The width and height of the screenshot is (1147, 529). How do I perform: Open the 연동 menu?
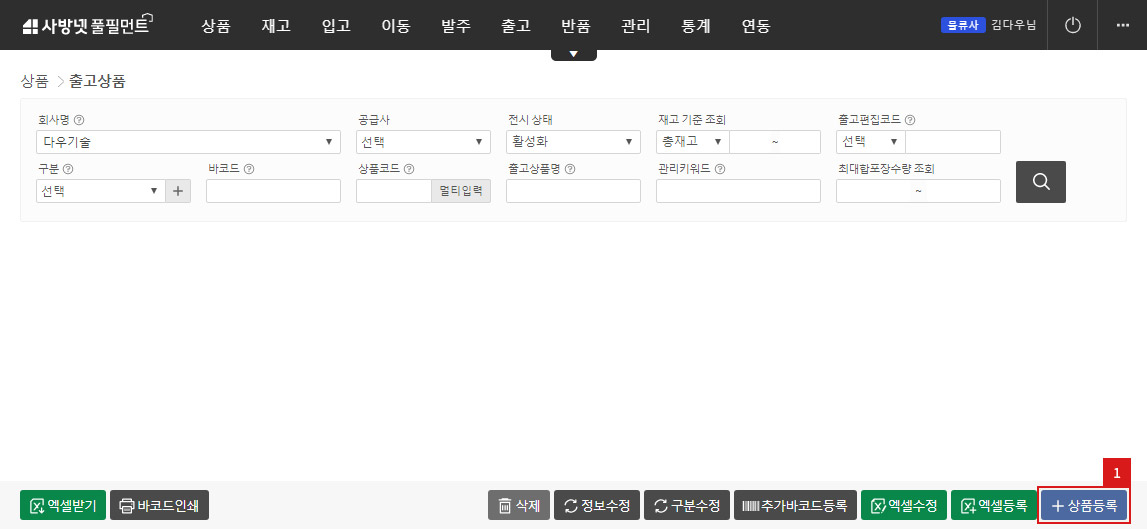point(756,26)
